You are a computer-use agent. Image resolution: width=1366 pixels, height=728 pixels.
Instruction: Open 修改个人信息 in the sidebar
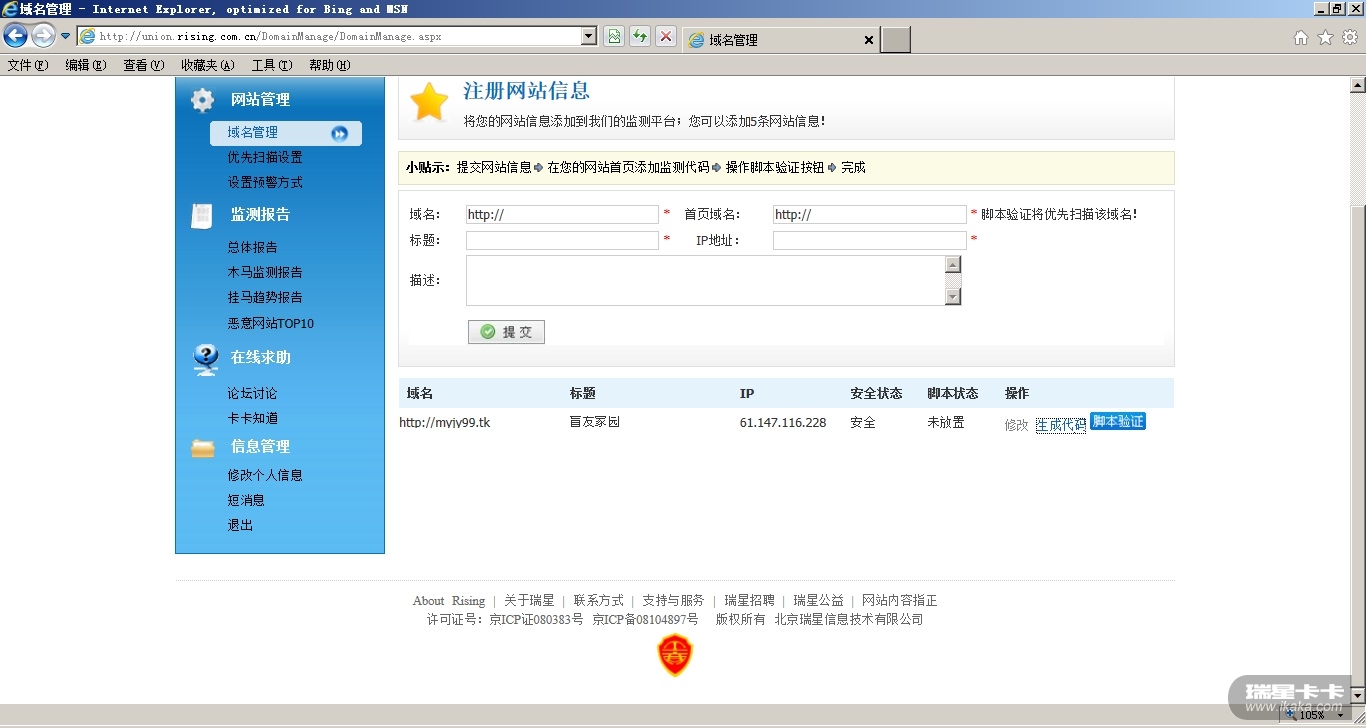click(265, 475)
